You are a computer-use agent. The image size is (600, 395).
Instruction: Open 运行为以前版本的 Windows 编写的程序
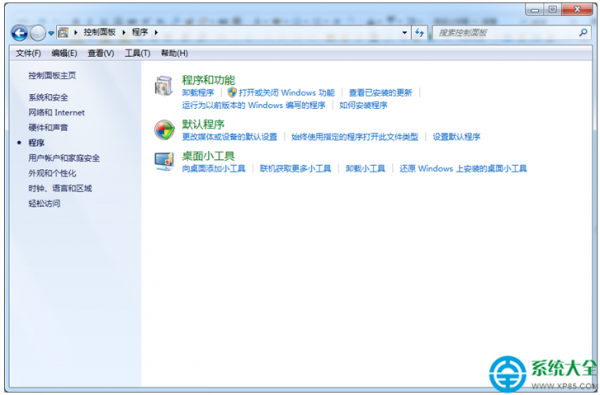click(x=254, y=105)
